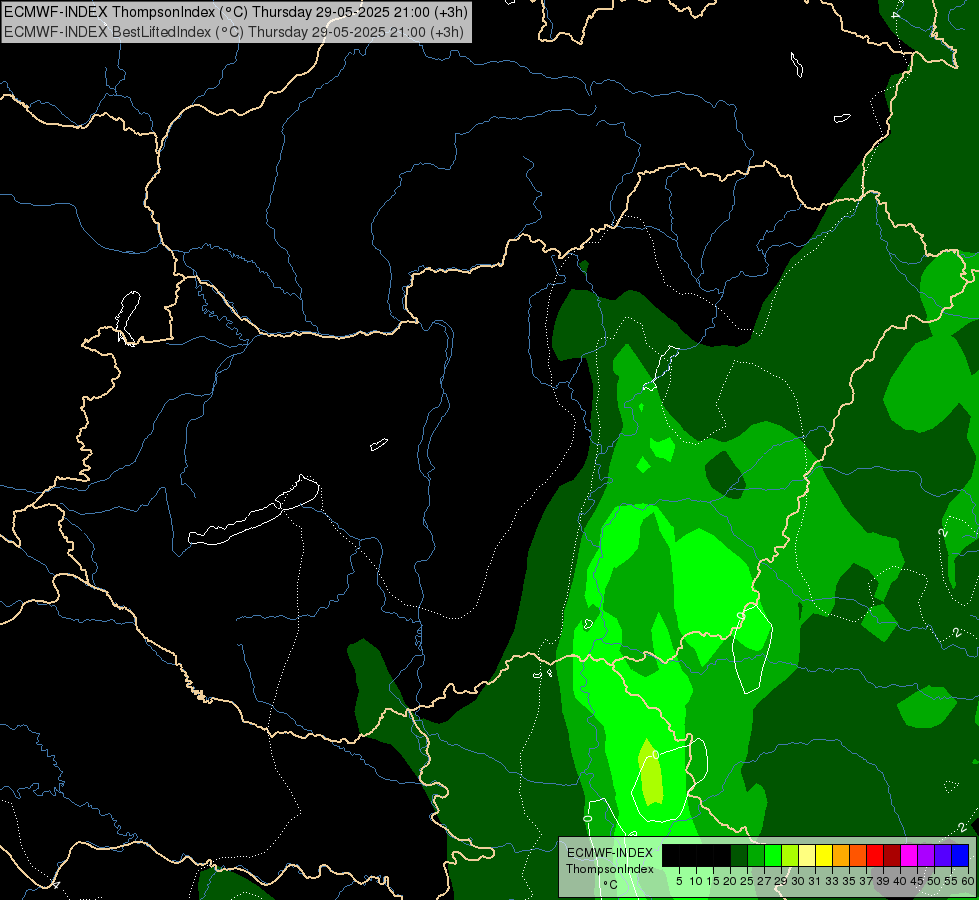Viewport: 979px width, 900px height.
Task: Click the legend label ECMWF-INDEX
Action: [610, 853]
